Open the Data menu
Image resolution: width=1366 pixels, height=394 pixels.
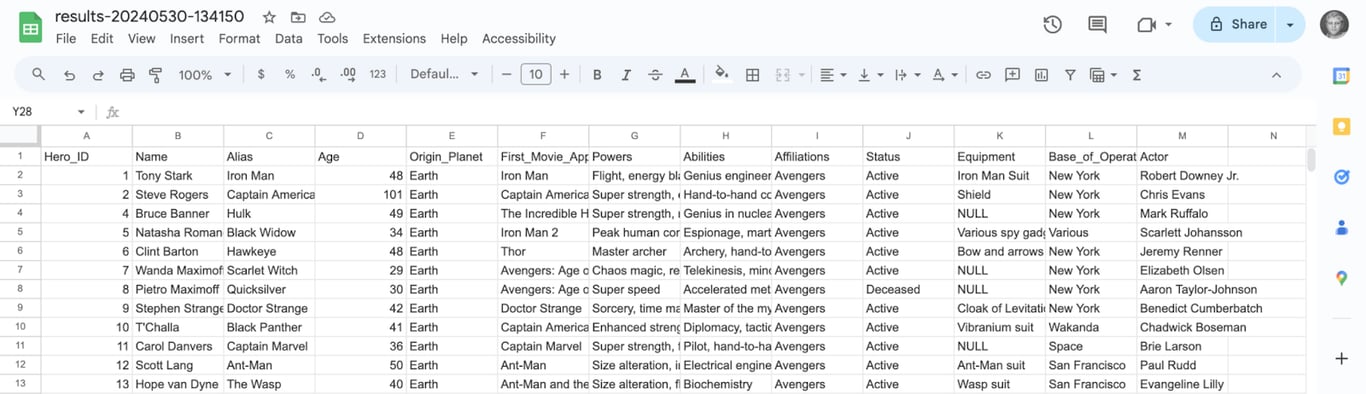(288, 38)
